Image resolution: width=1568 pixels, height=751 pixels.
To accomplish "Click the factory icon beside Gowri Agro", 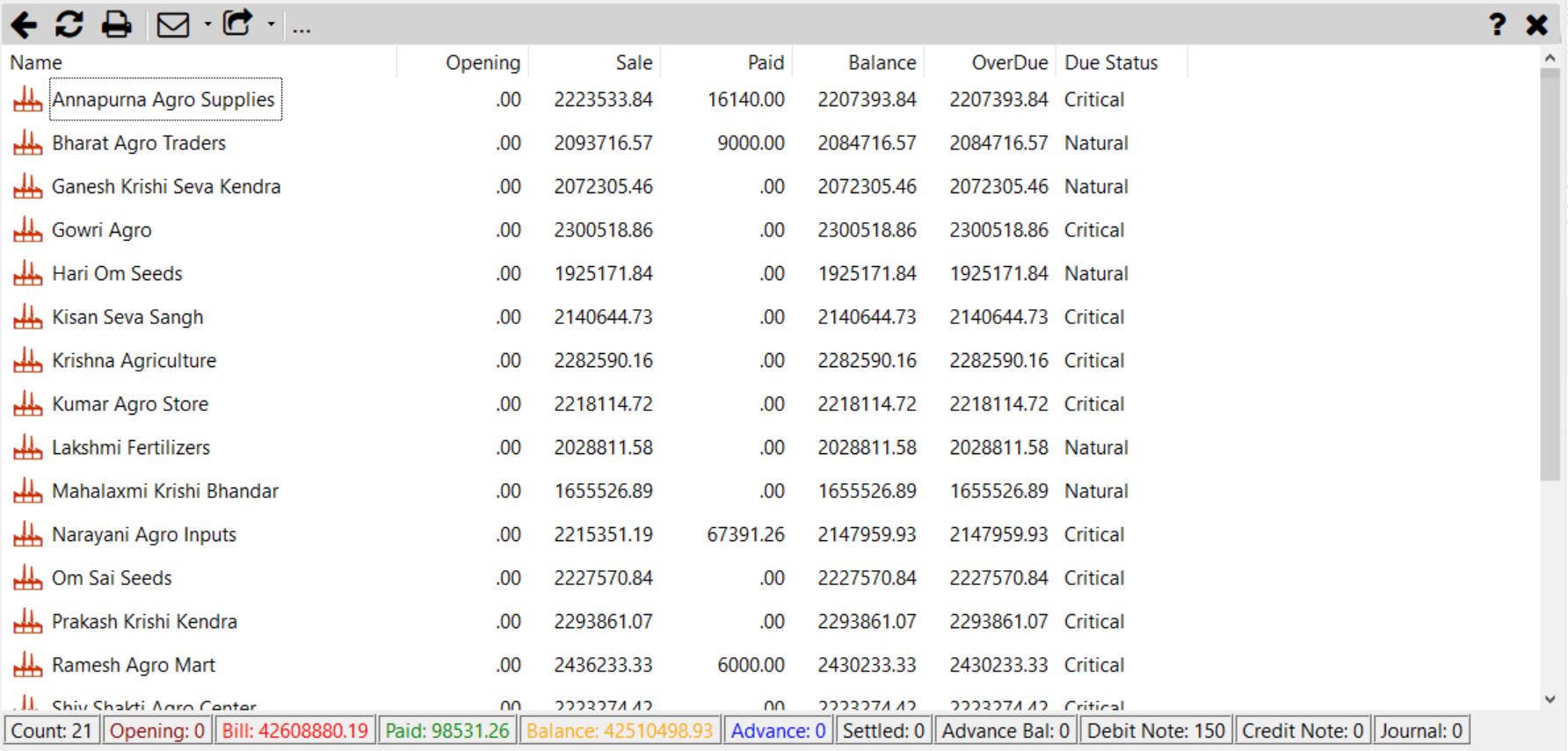I will coord(27,230).
